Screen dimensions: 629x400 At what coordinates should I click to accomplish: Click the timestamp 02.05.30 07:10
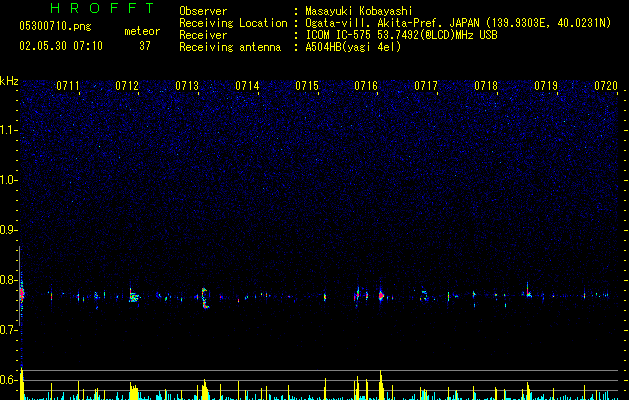61,46
